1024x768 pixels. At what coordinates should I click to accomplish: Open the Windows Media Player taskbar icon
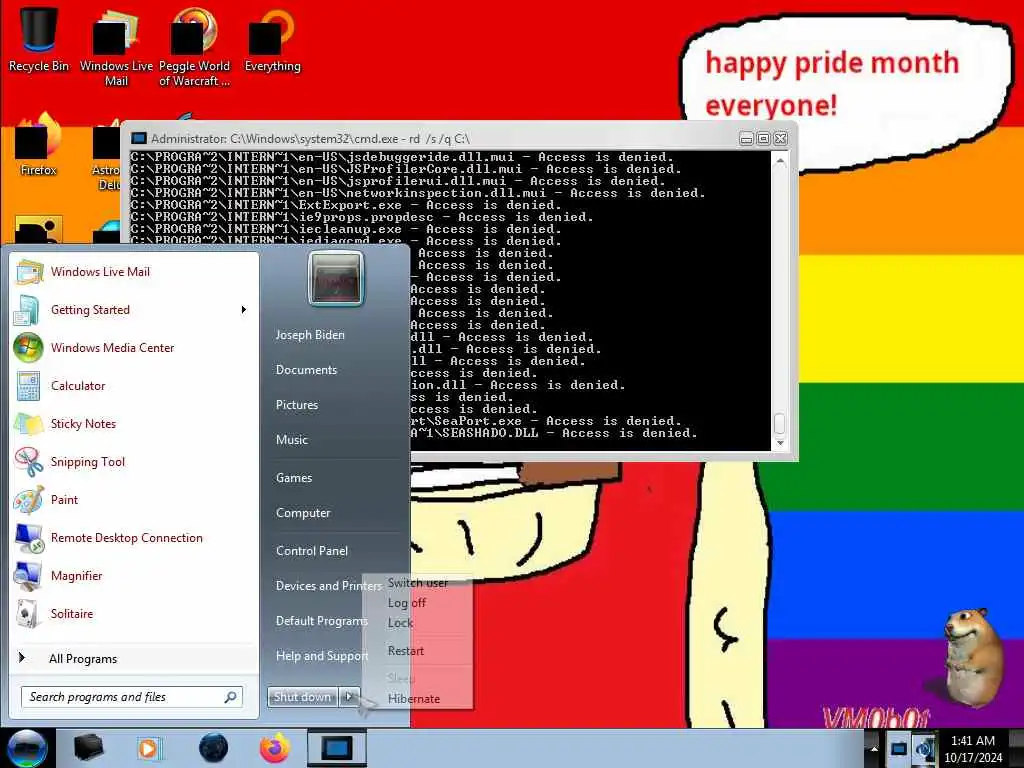149,748
